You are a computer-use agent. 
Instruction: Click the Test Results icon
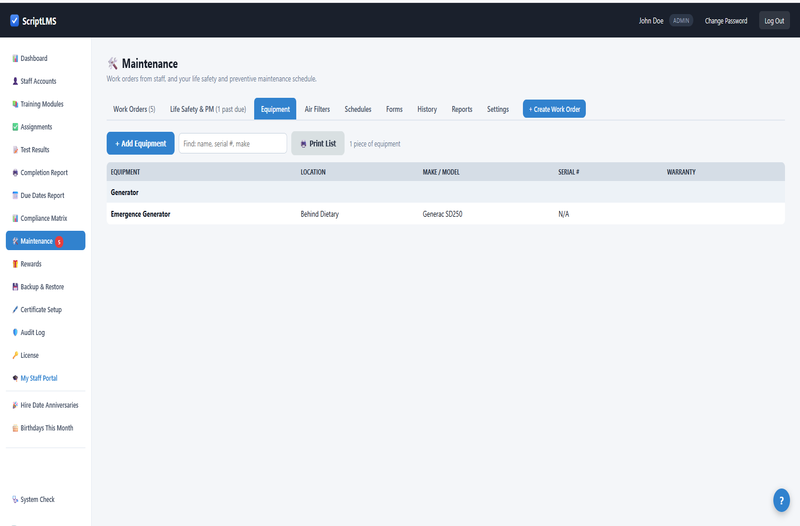pyautogui.click(x=15, y=150)
